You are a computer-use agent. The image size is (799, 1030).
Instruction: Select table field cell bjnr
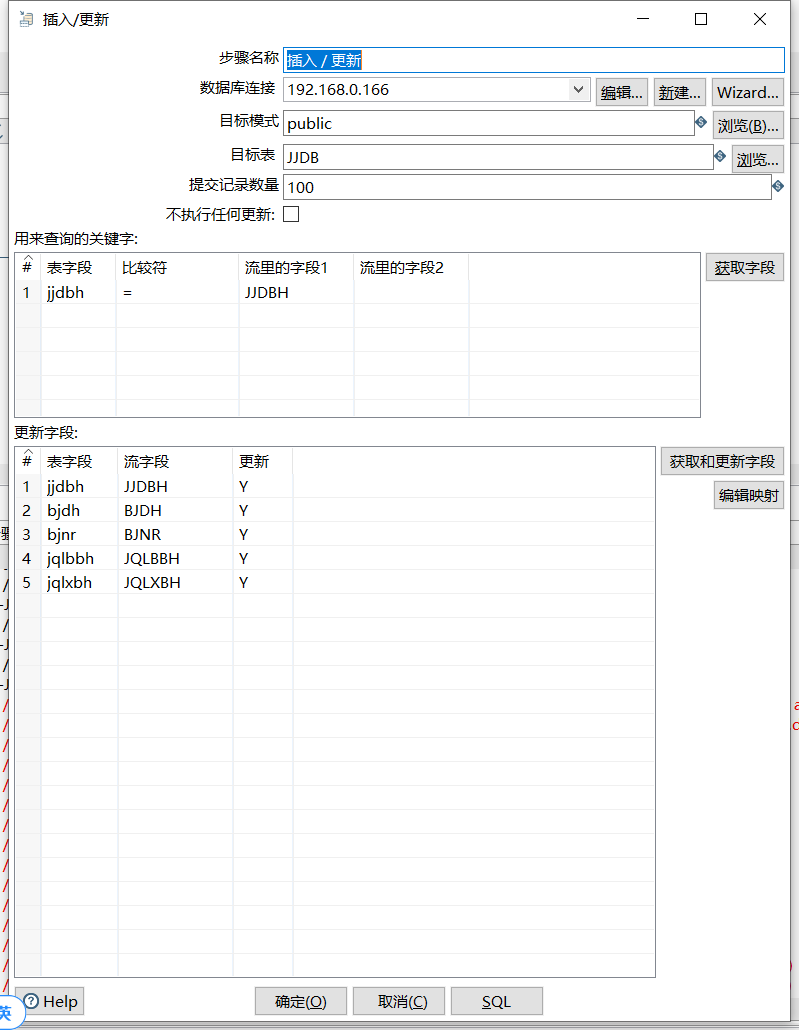coord(80,534)
